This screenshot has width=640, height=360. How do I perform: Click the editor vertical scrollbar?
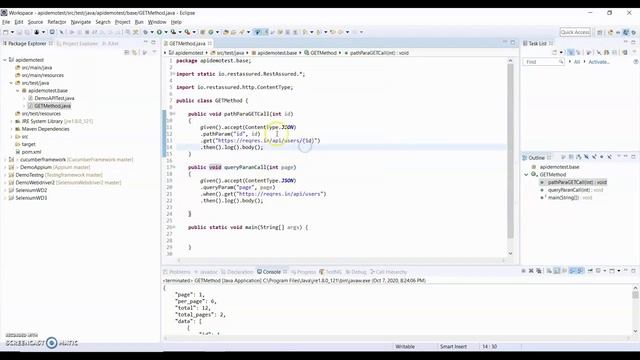pos(510,151)
